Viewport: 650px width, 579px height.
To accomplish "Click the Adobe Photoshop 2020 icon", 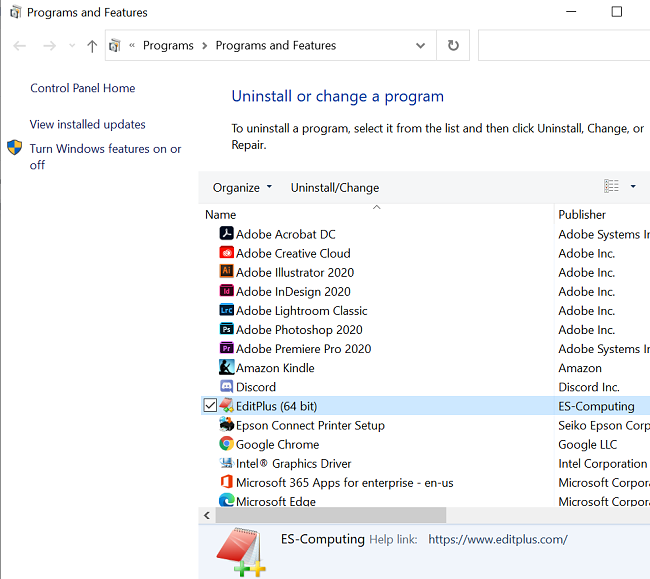I will coord(226,329).
